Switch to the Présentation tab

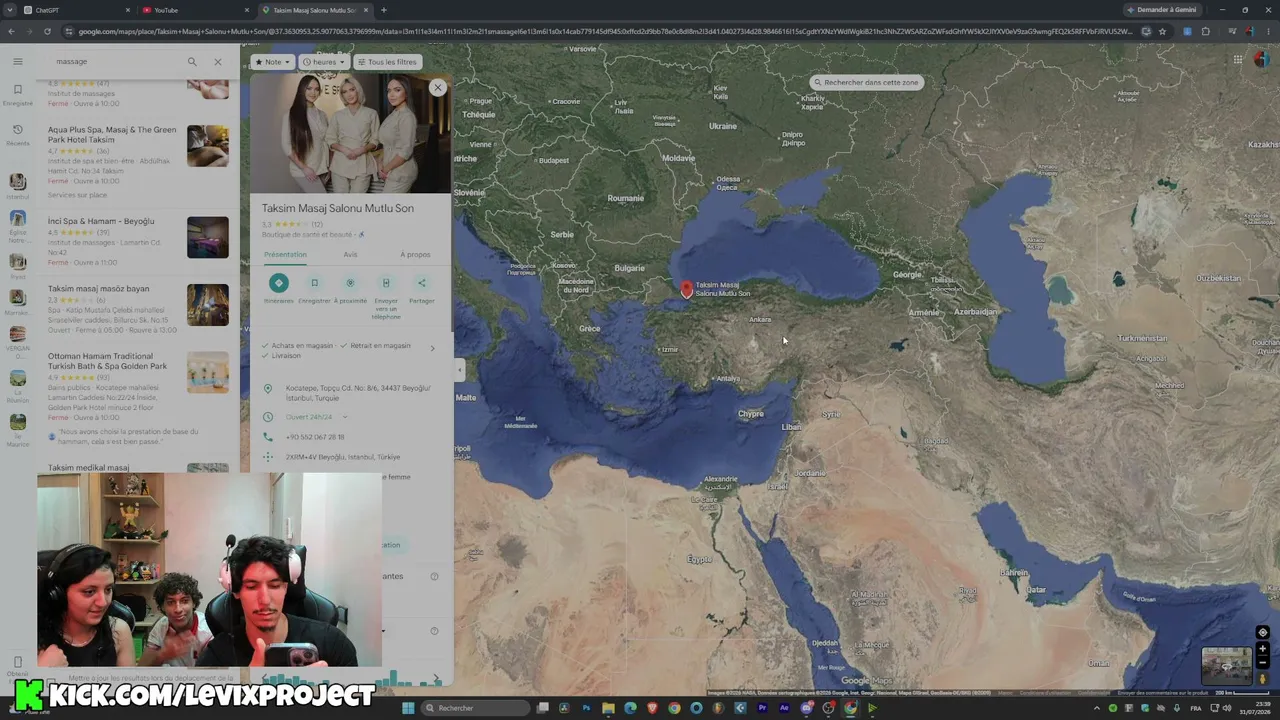[x=285, y=255]
